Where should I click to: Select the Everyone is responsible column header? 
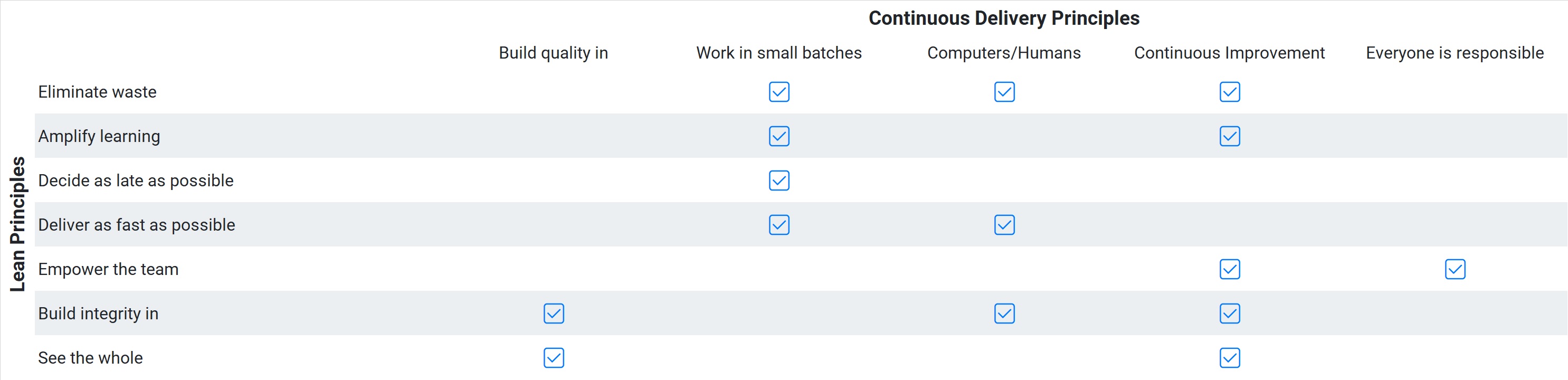(x=1454, y=53)
